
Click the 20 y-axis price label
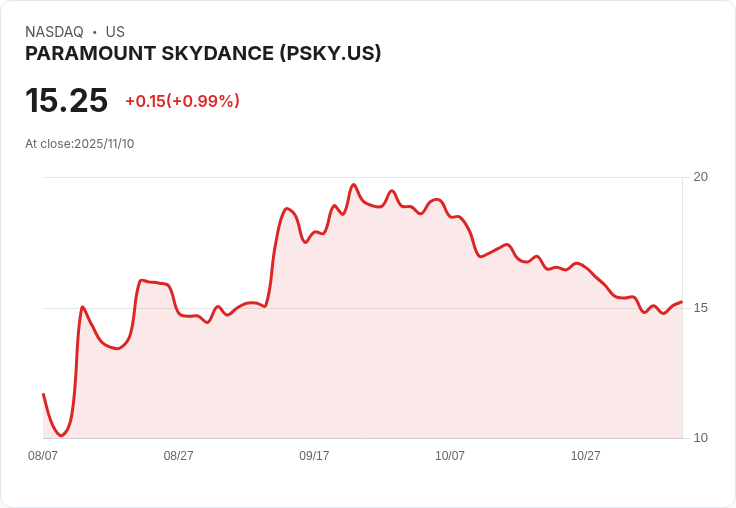[701, 177]
